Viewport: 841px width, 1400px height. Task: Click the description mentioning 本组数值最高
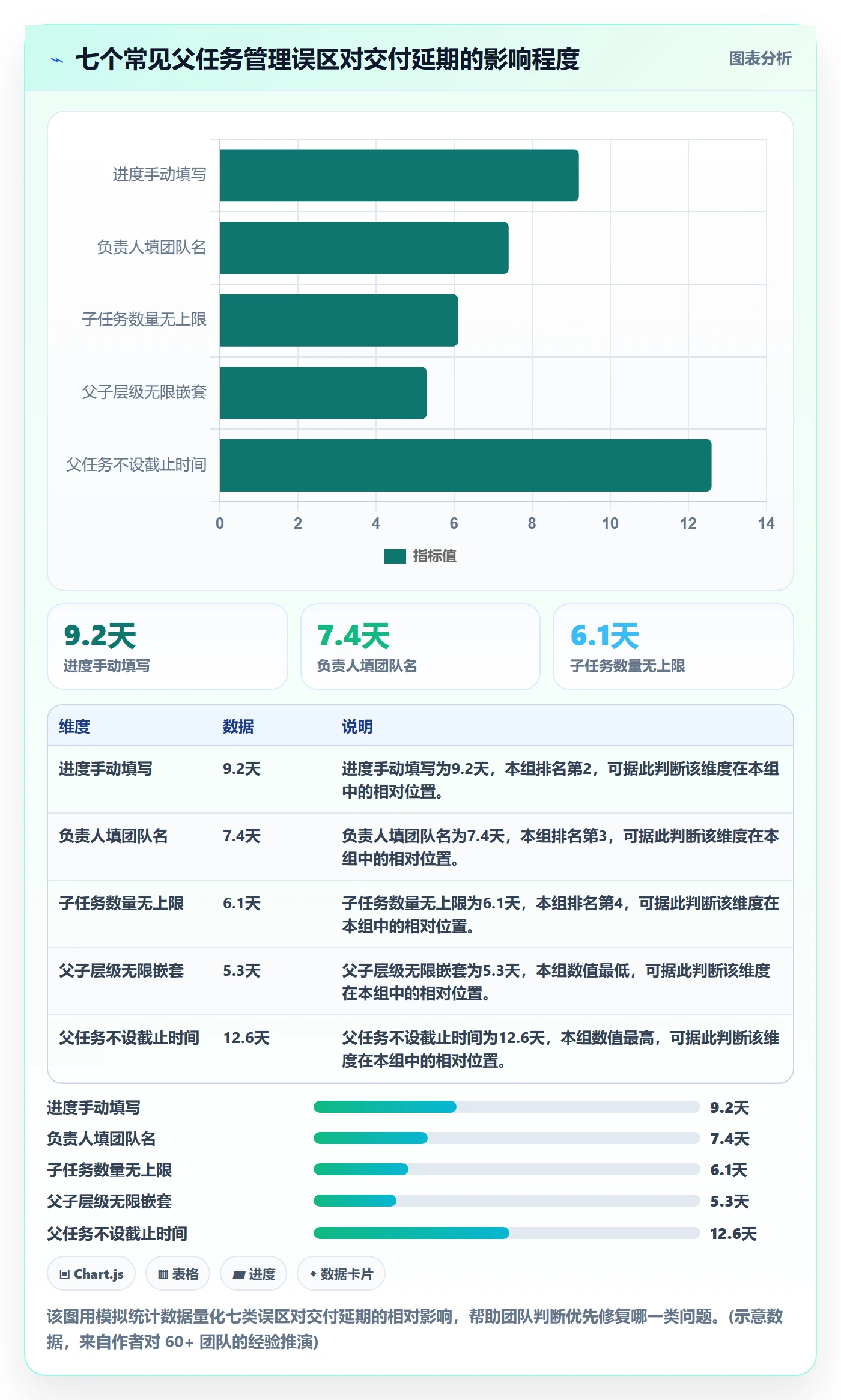(560, 1049)
